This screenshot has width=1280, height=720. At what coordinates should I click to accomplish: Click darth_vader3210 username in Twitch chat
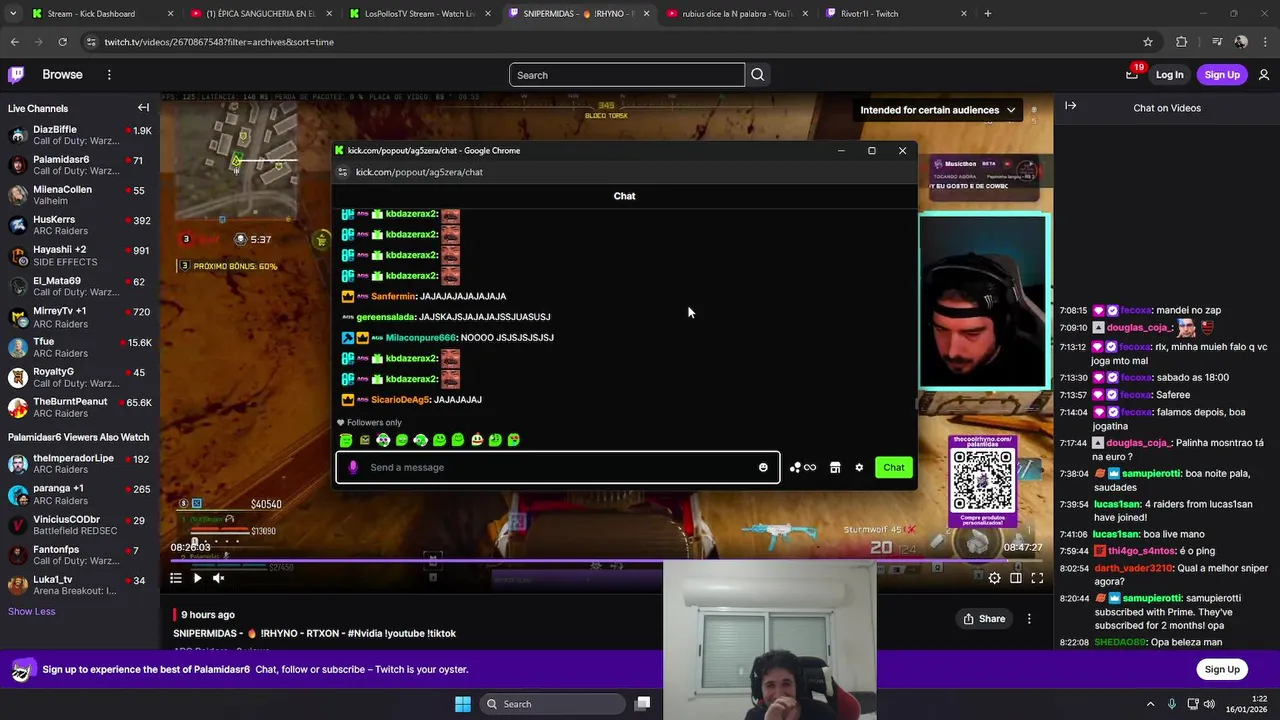click(x=1133, y=568)
